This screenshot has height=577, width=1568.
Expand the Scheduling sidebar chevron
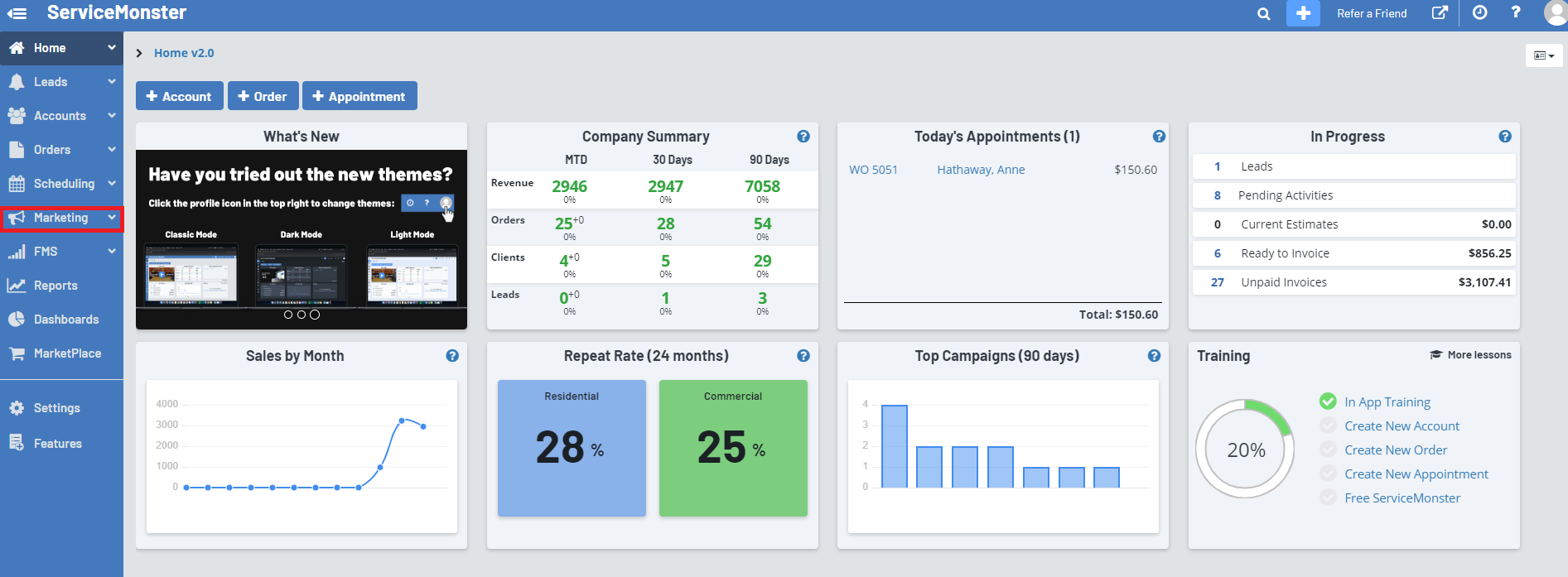click(x=112, y=184)
